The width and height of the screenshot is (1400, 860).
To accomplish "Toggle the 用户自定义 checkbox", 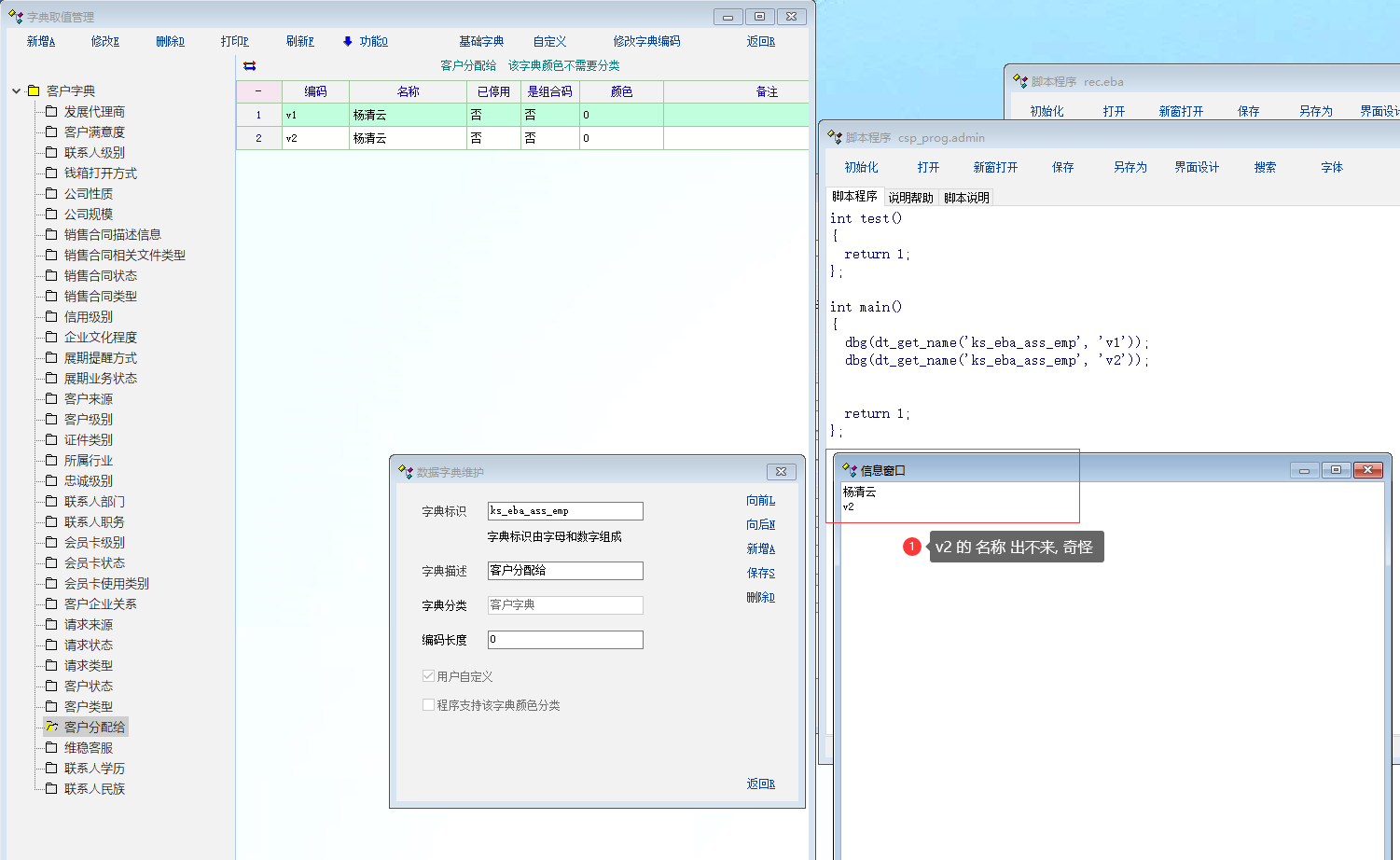I will click(429, 676).
